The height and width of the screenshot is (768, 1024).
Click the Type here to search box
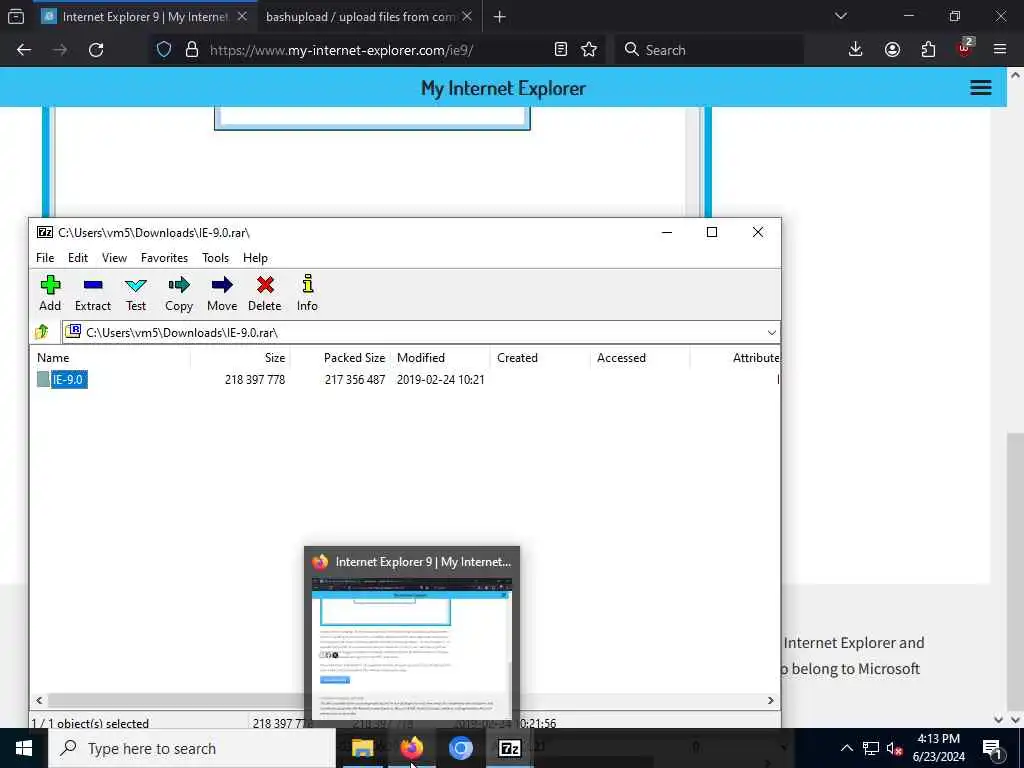192,748
